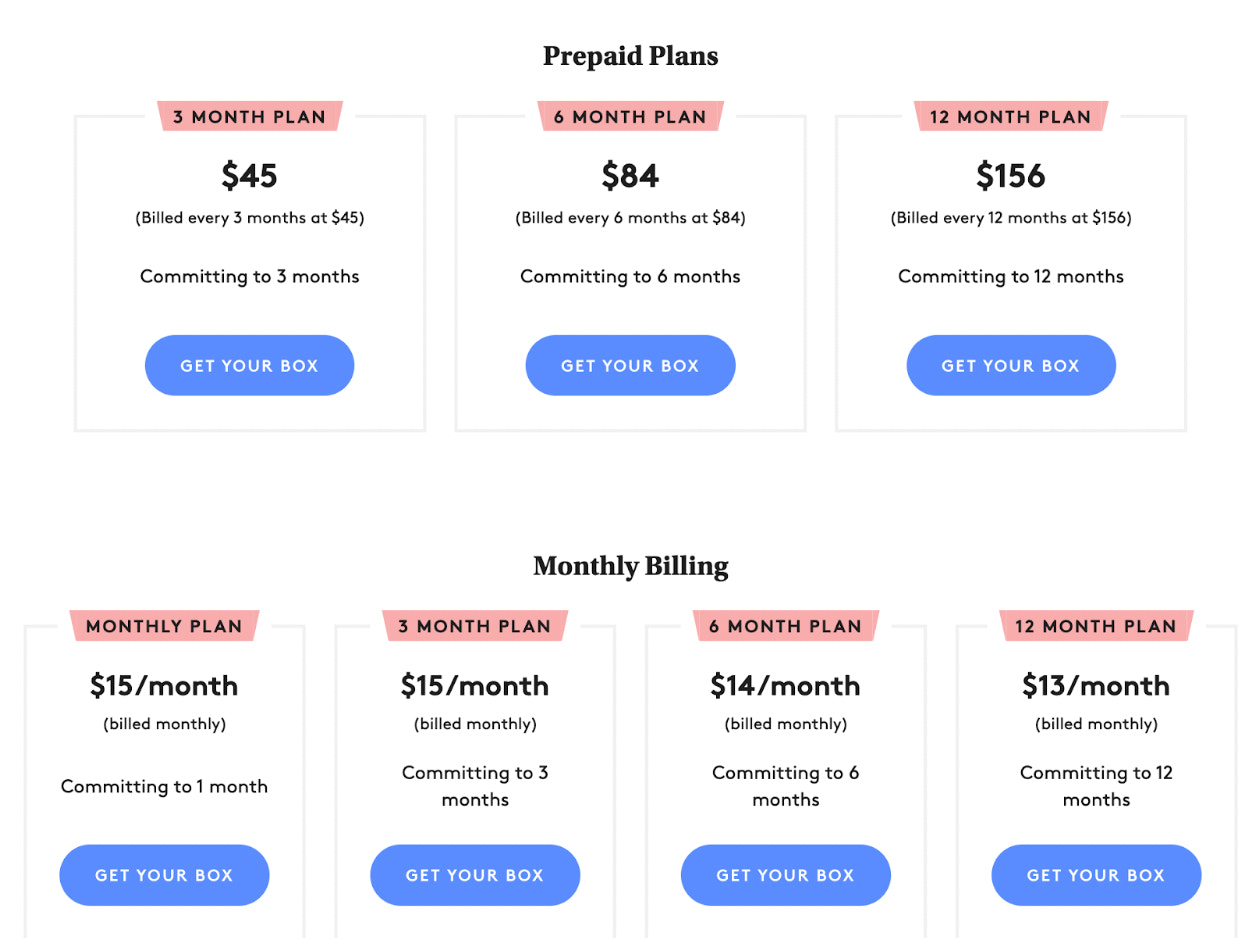Click the billed monthly note under $14/month
The image size is (1242, 938).
[786, 723]
